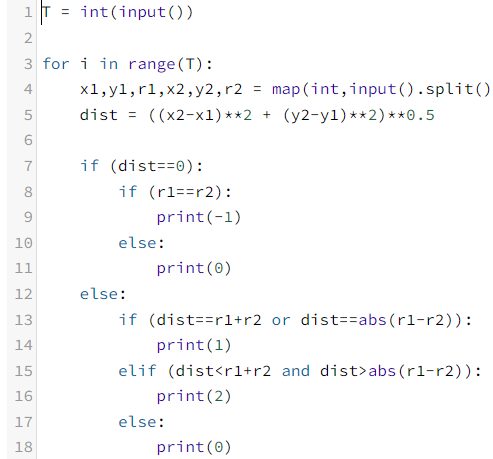Click the 'and' keyword on line 15
This screenshot has width=493, height=459.
(296, 371)
